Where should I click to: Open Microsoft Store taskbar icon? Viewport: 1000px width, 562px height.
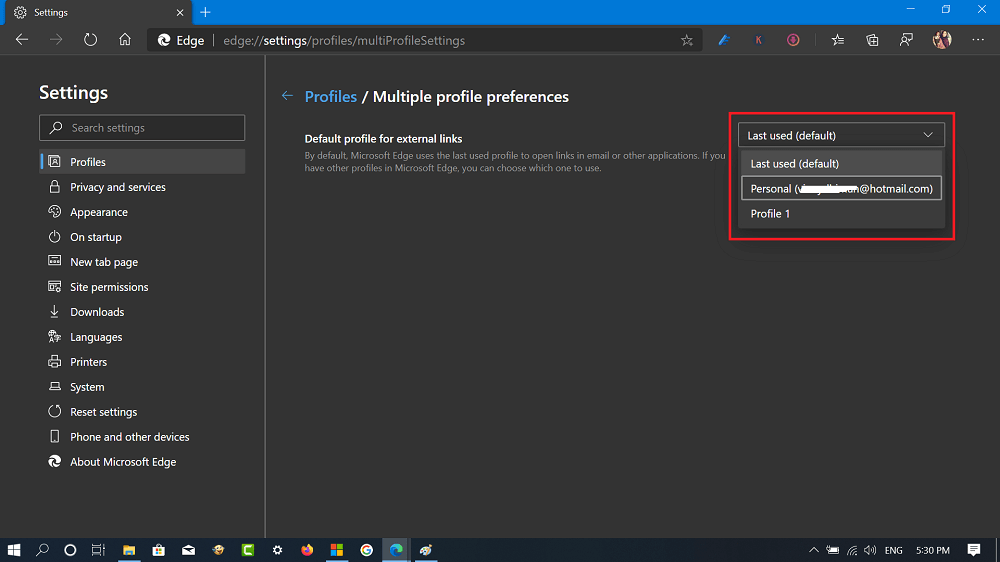point(159,550)
